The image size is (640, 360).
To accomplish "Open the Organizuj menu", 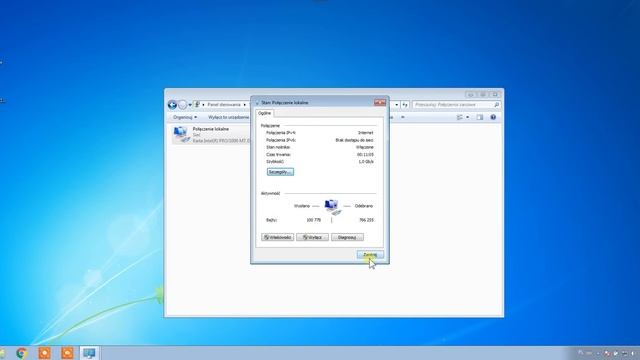I will tap(185, 117).
